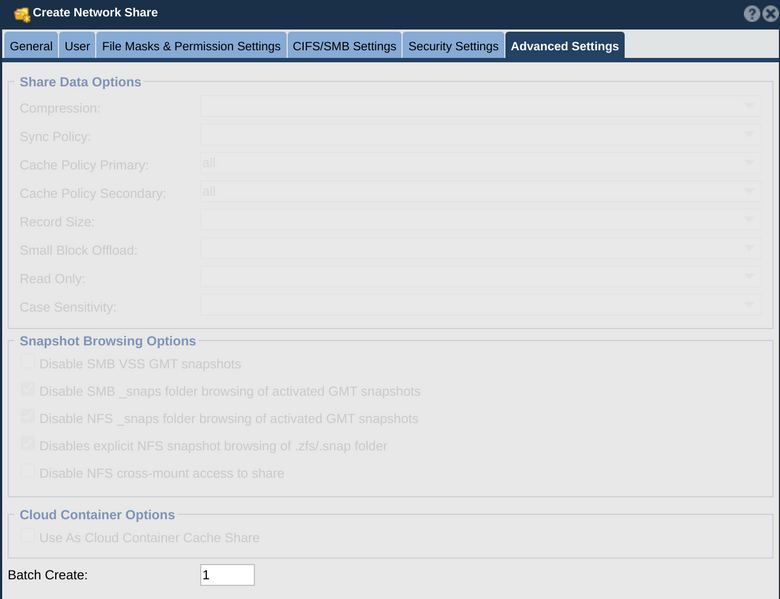This screenshot has width=780, height=599.
Task: Click the Create Network Share title text
Action: [96, 12]
